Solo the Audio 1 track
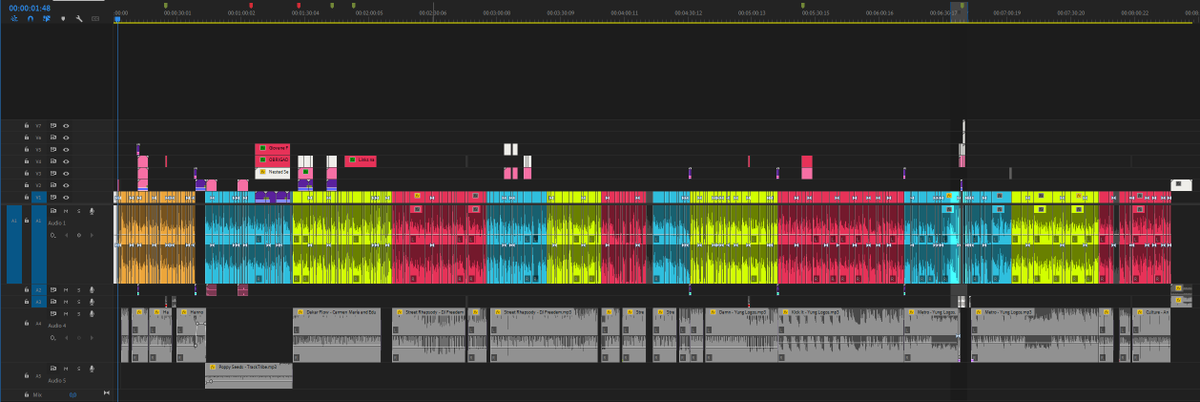The image size is (1200, 402). coord(78,210)
